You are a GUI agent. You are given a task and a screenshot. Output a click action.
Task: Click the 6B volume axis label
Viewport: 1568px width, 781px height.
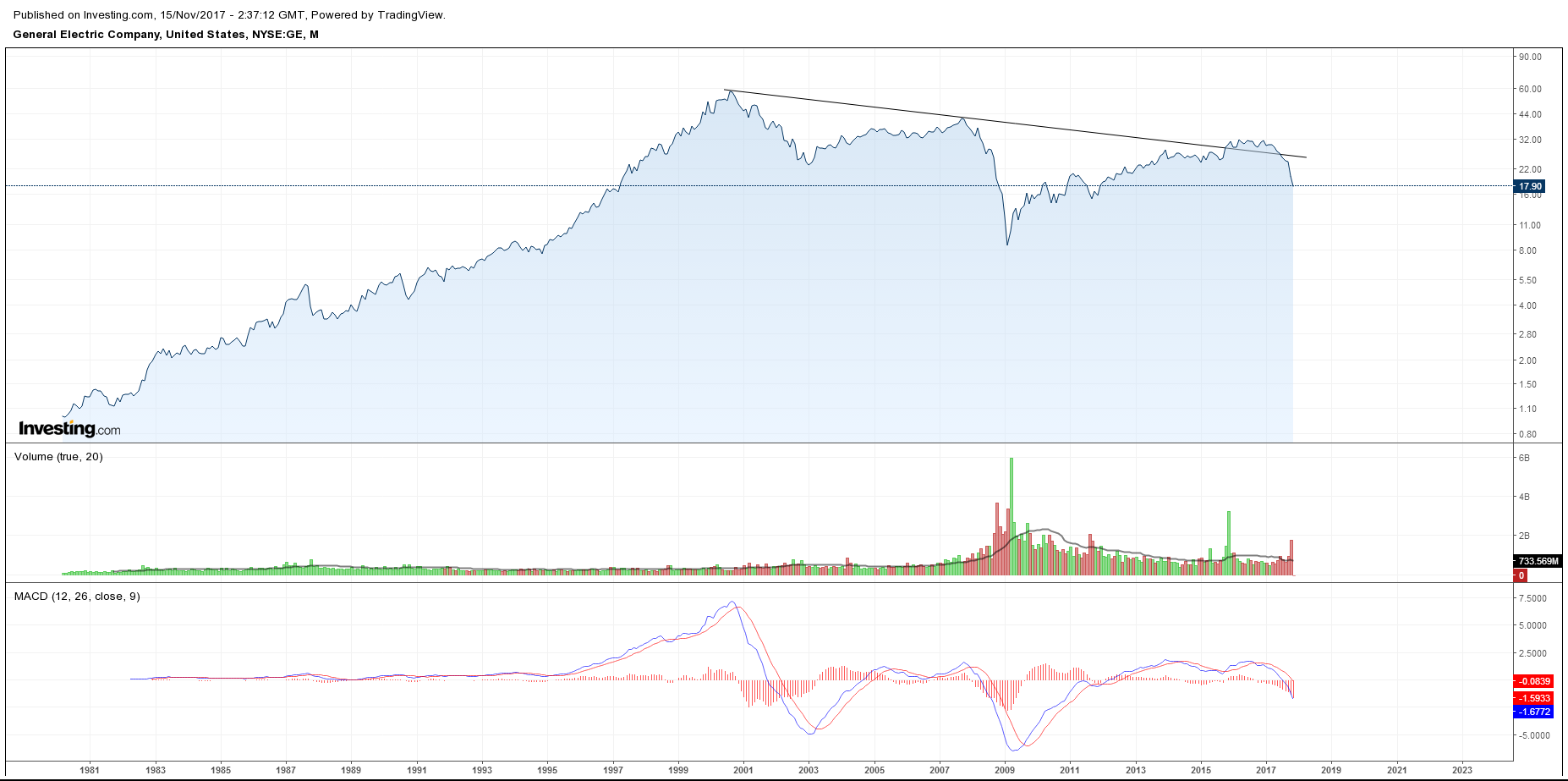point(1524,458)
